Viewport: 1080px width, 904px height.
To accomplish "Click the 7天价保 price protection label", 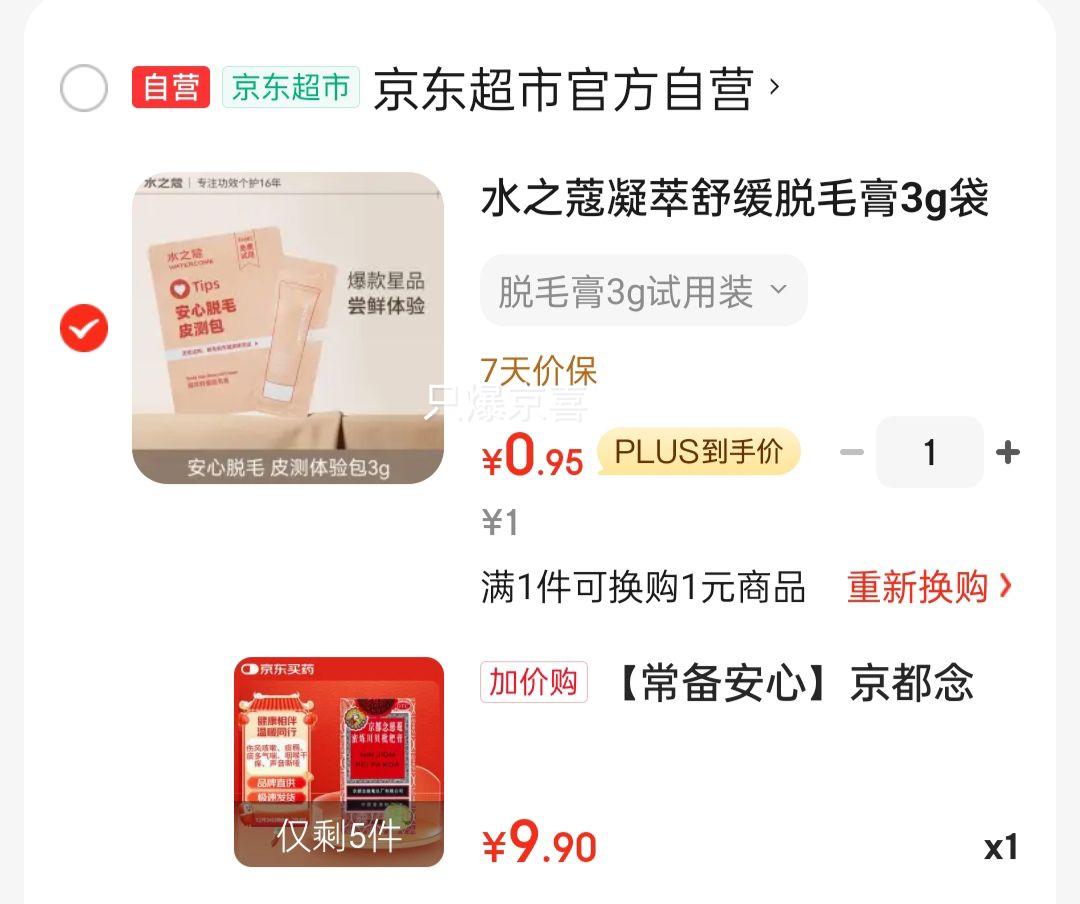I will pos(539,371).
